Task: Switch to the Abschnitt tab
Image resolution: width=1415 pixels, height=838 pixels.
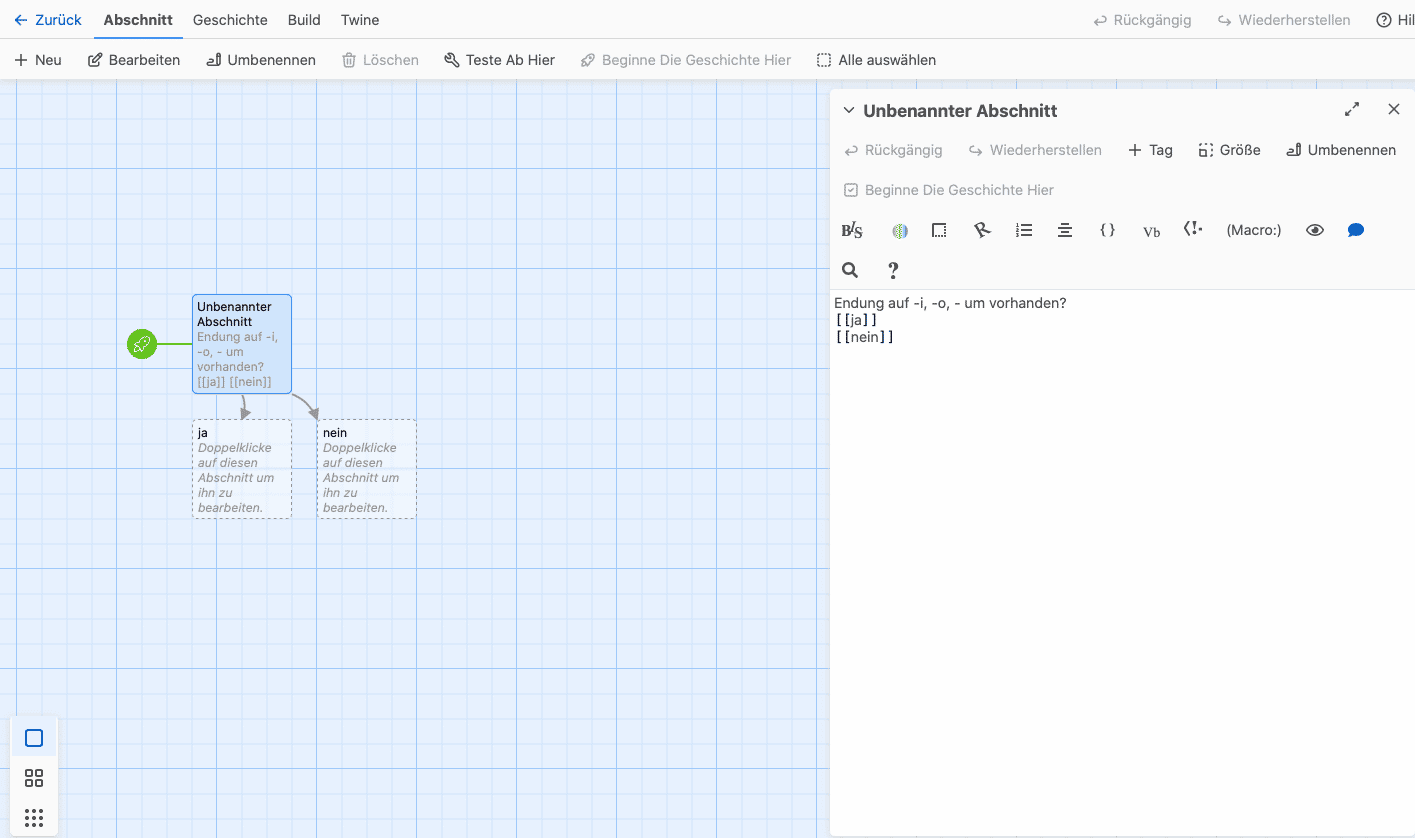Action: click(x=138, y=20)
